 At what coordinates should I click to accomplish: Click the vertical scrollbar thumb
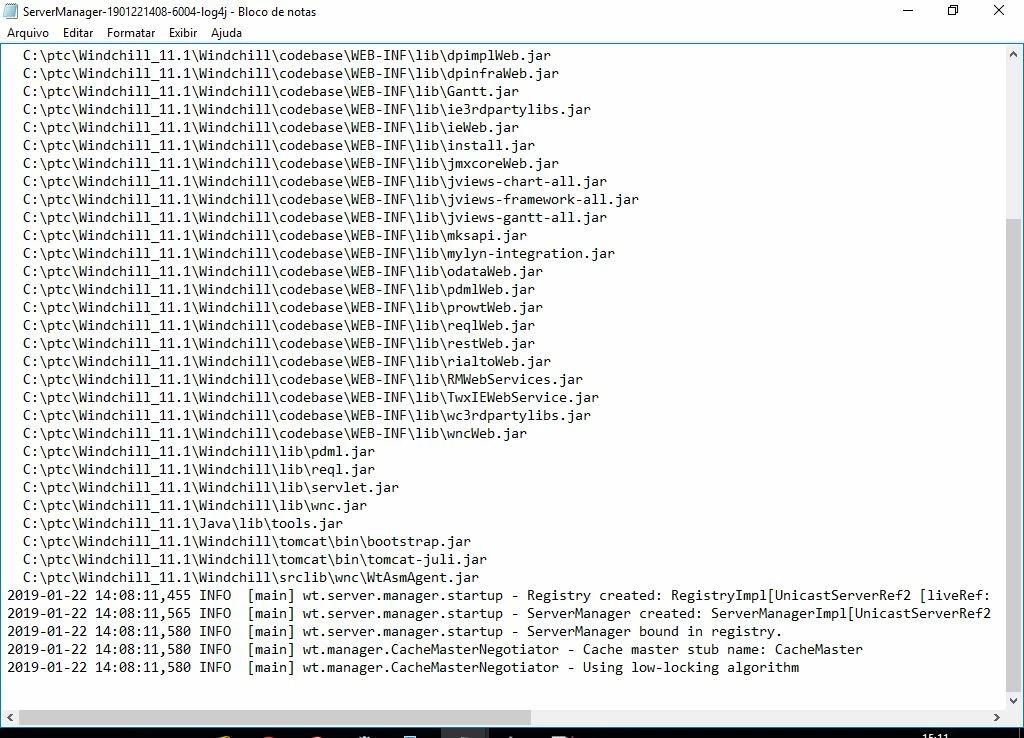pyautogui.click(x=1014, y=454)
